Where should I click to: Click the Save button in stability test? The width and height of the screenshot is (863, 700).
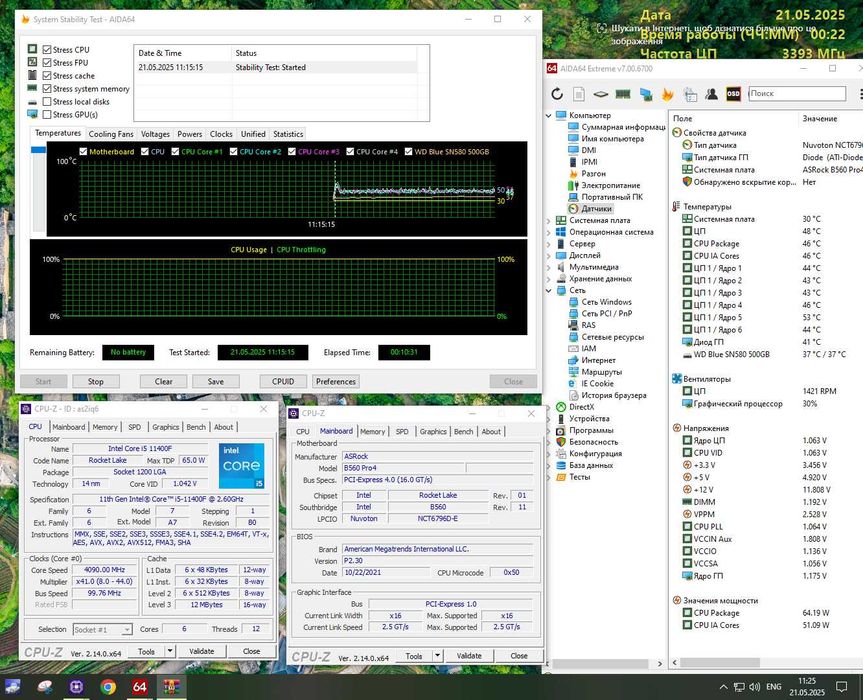coord(216,381)
